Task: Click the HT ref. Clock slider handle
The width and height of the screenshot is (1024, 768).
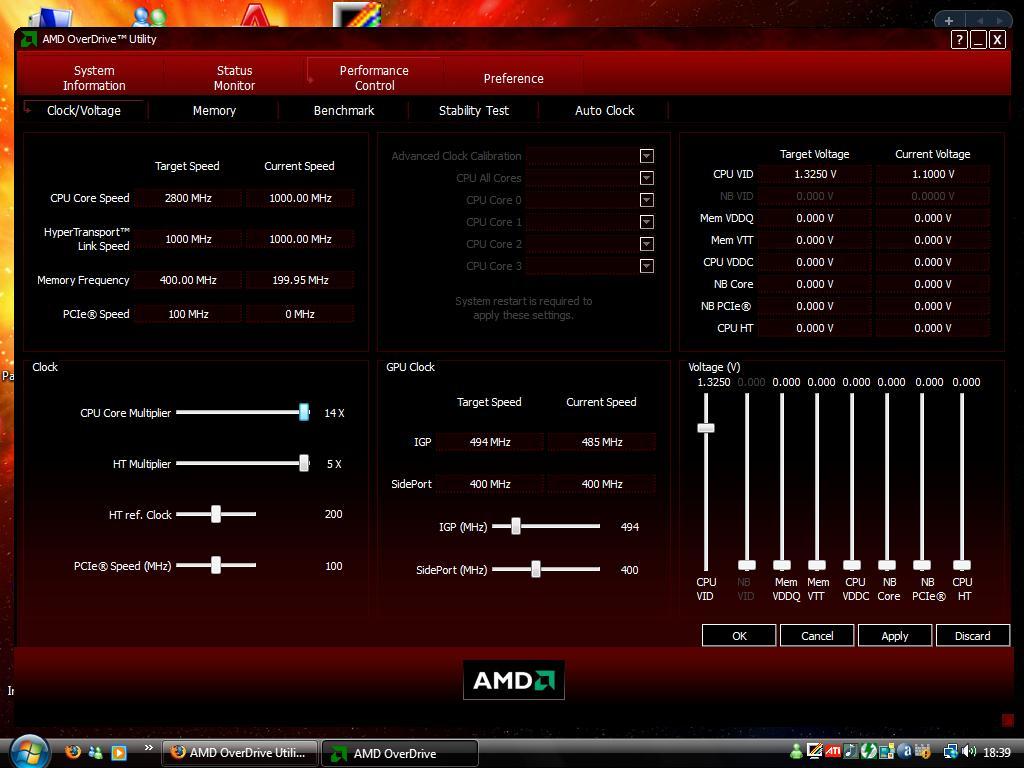Action: 216,514
